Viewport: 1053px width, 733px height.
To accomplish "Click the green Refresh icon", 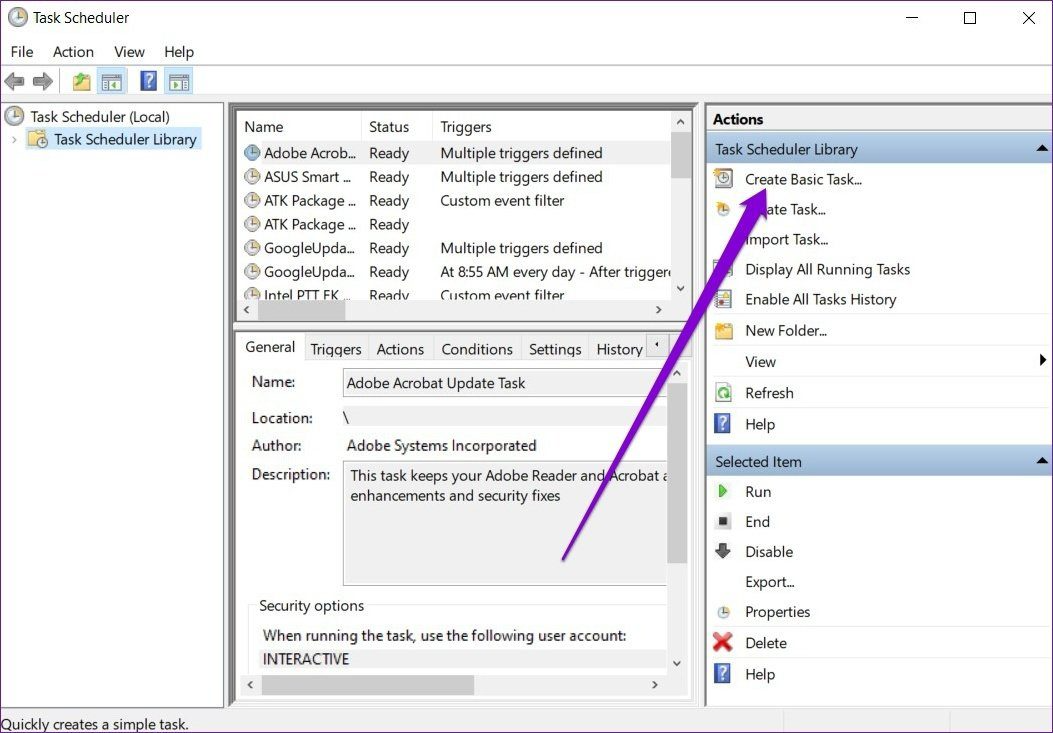I will (723, 392).
